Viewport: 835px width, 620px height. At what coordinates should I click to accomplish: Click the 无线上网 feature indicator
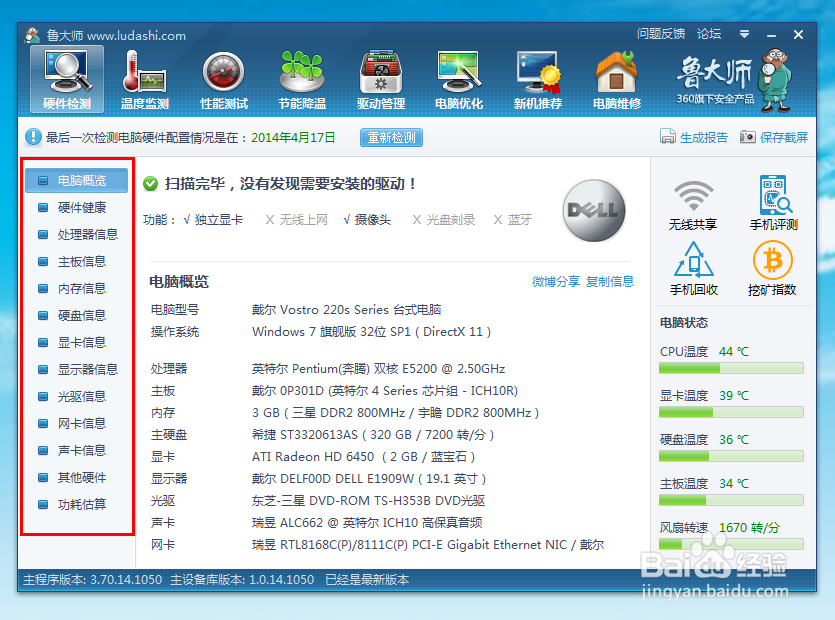tap(297, 219)
